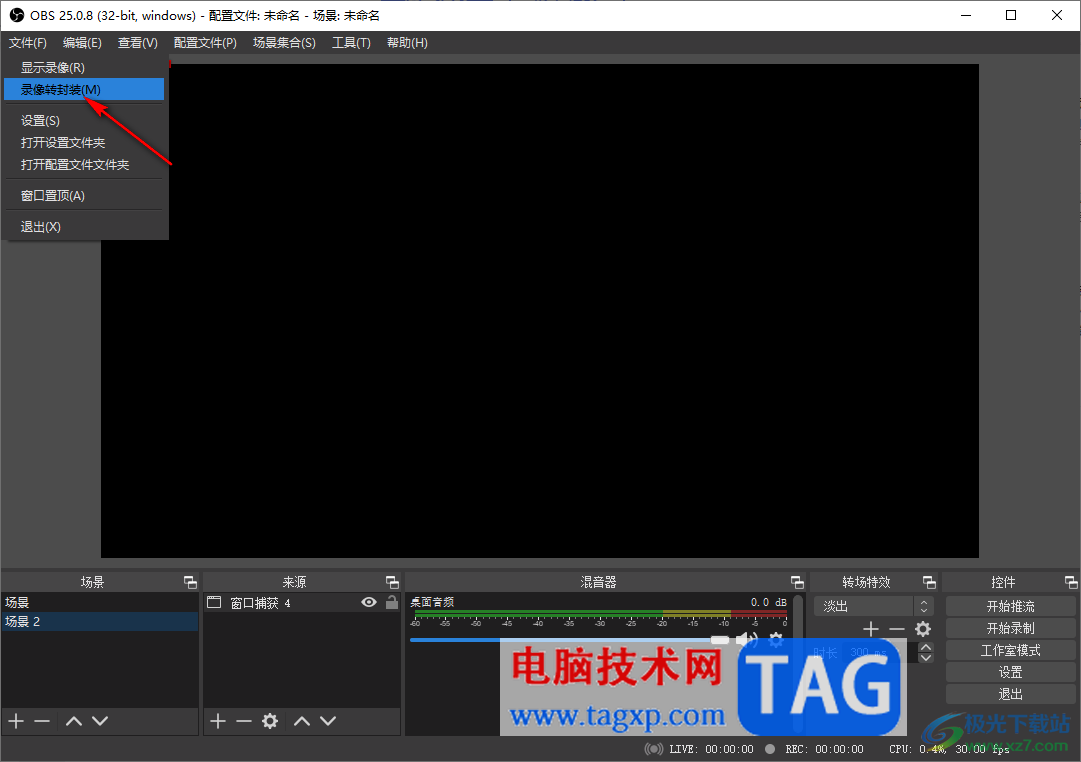Open source properties gear icon
This screenshot has width=1081, height=762.
[x=270, y=721]
